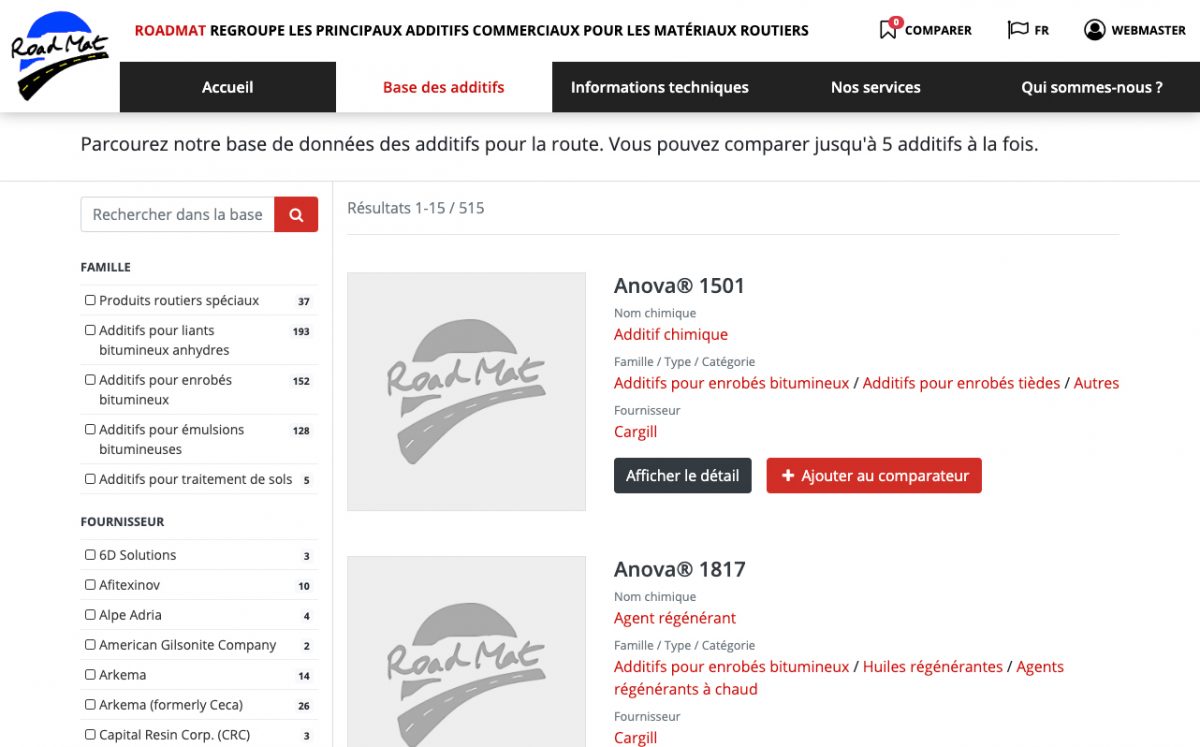1200x747 pixels.
Task: Click the Anova 1817 placeholder image
Action: click(x=466, y=651)
